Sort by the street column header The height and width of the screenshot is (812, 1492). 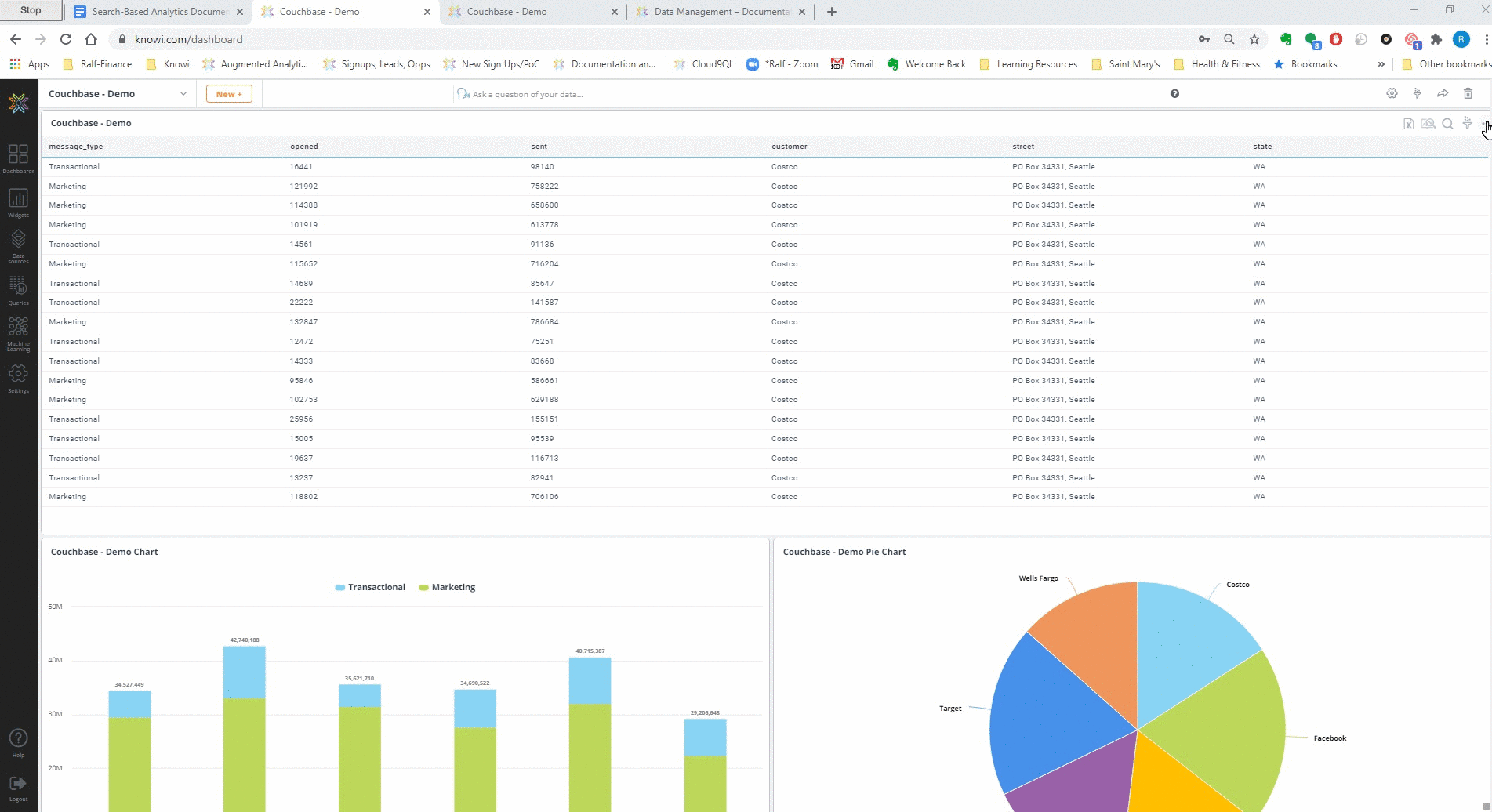tap(1023, 147)
